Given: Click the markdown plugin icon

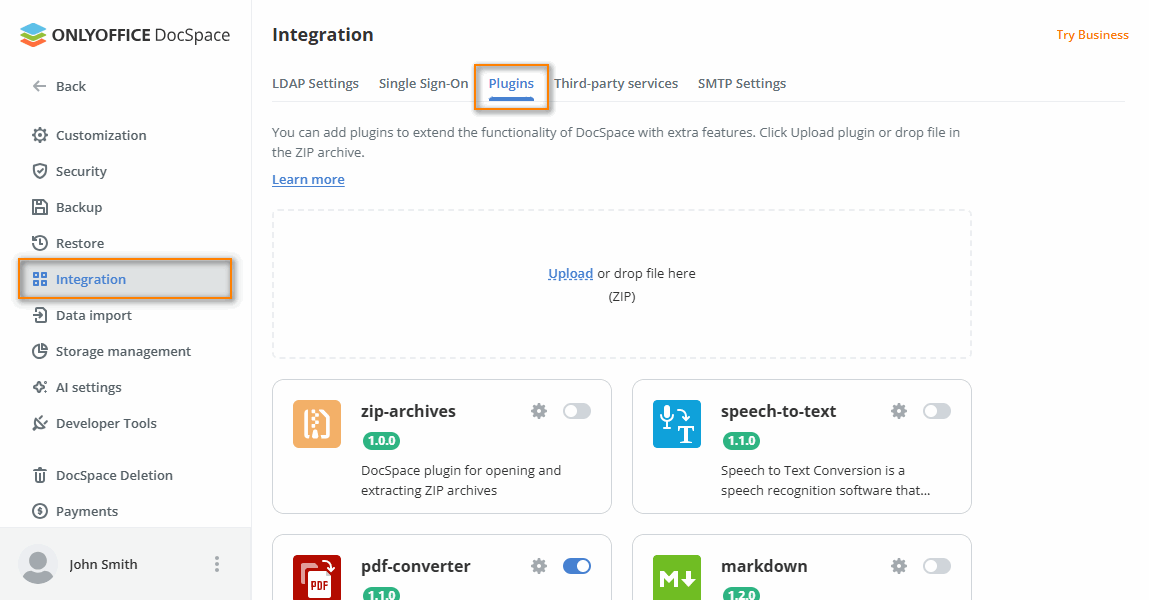Looking at the screenshot, I should 676,578.
